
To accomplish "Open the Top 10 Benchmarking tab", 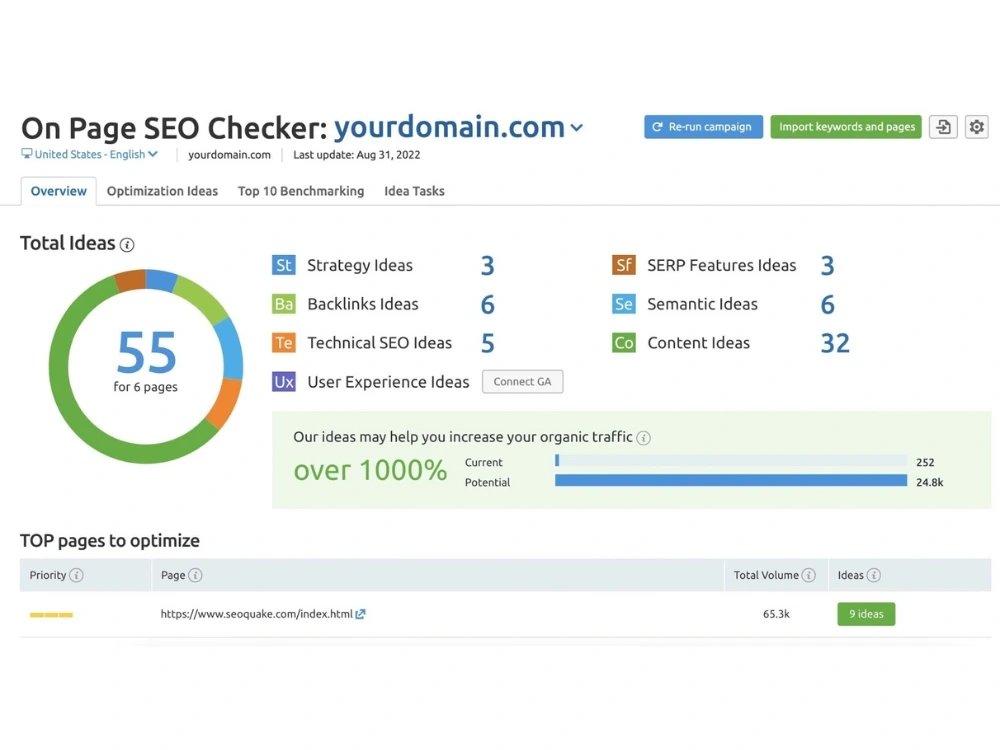I will point(301,191).
